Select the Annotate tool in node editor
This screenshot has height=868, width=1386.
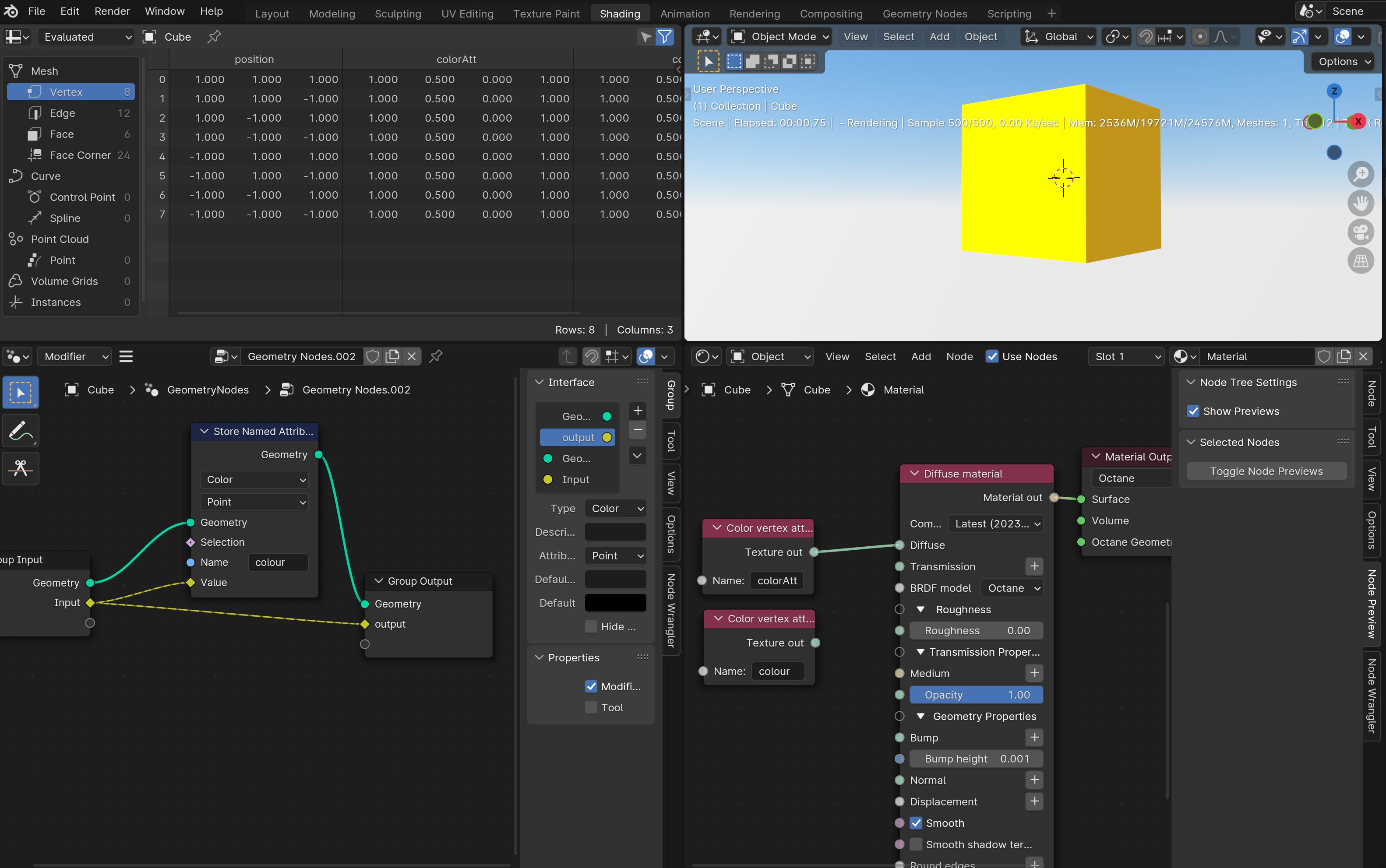(x=21, y=431)
